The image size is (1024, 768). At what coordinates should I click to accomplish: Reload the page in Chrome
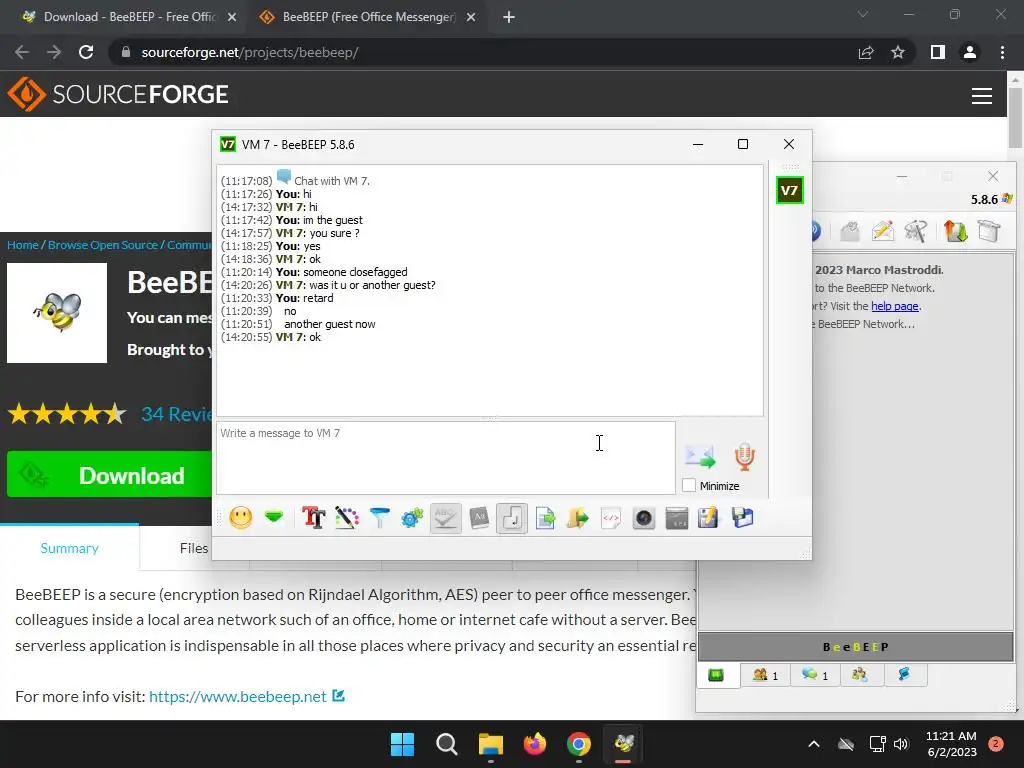[x=86, y=52]
